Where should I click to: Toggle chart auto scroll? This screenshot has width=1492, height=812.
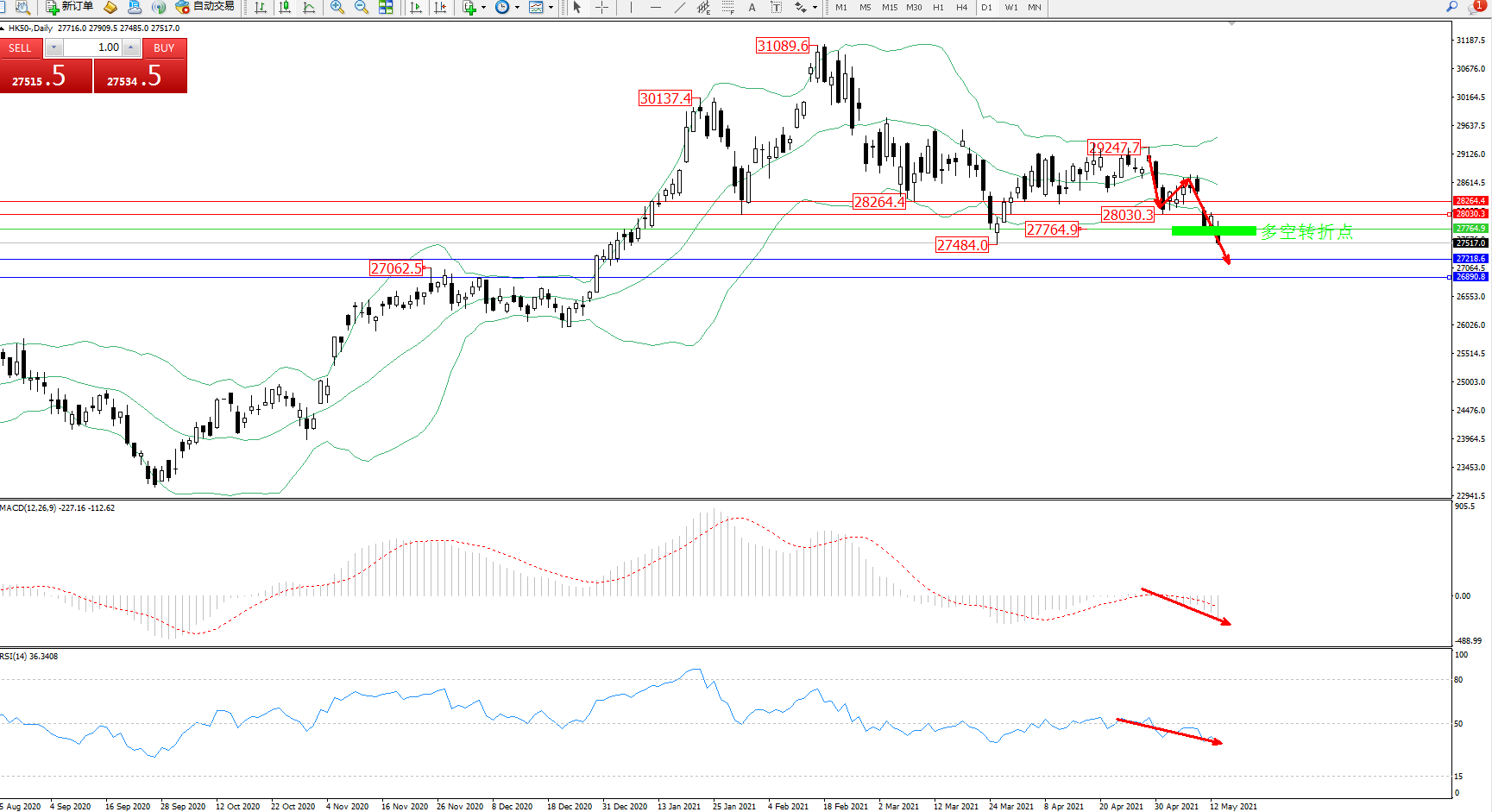(x=416, y=7)
